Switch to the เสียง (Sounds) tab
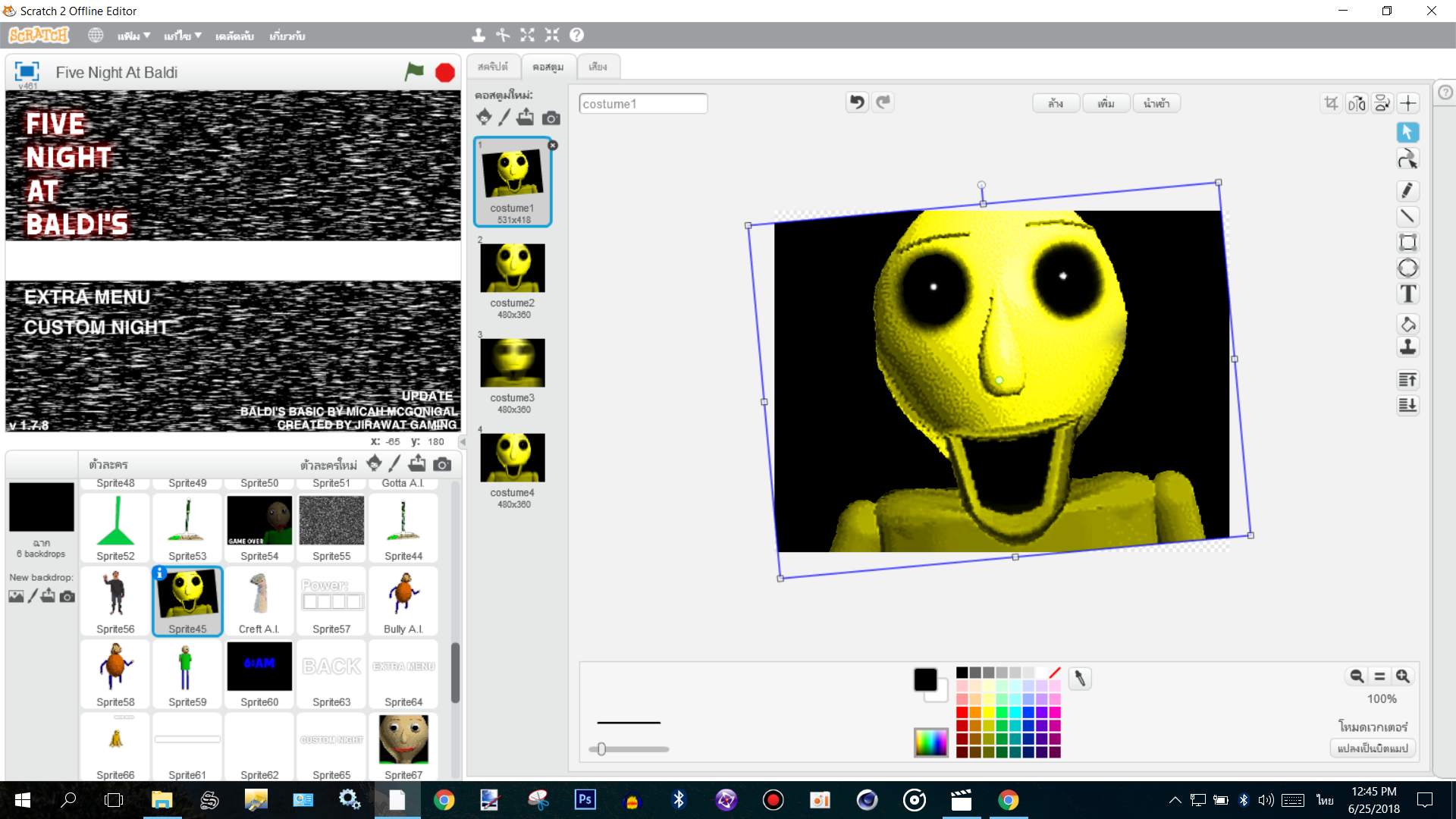The height and width of the screenshot is (819, 1456). pos(598,67)
